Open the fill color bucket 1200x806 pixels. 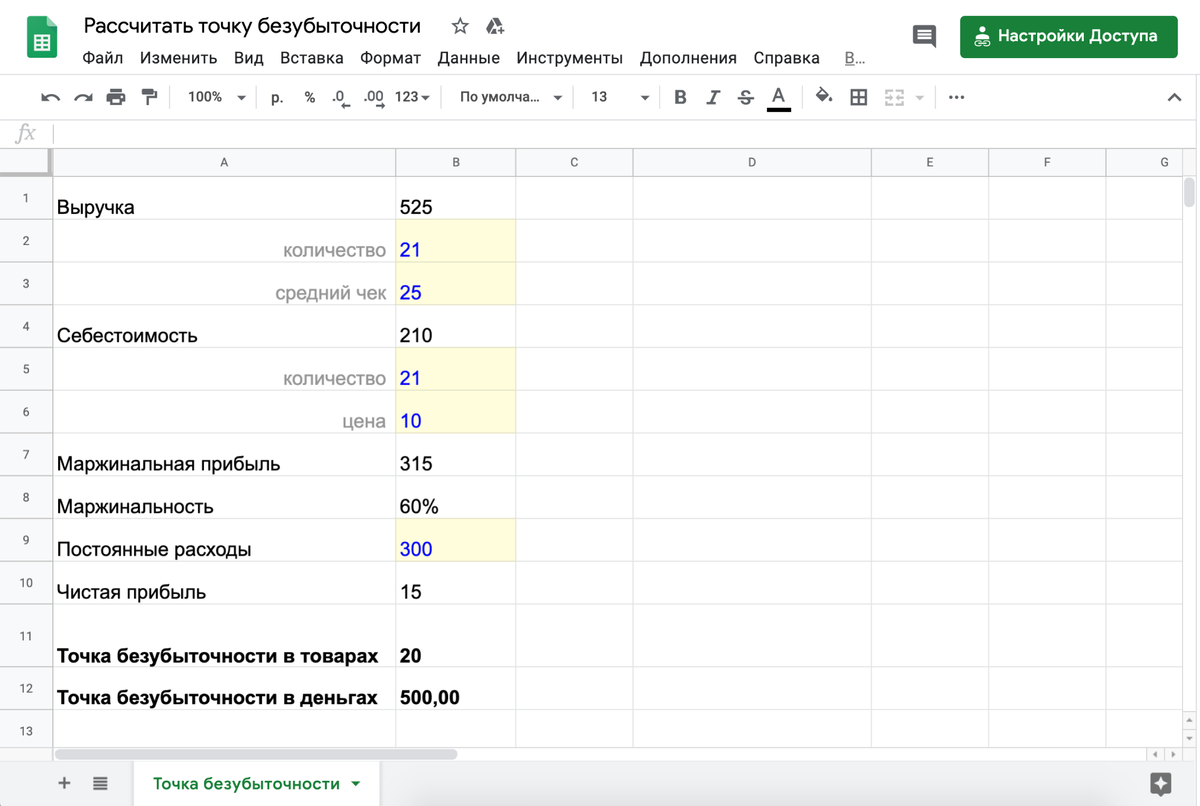click(824, 97)
